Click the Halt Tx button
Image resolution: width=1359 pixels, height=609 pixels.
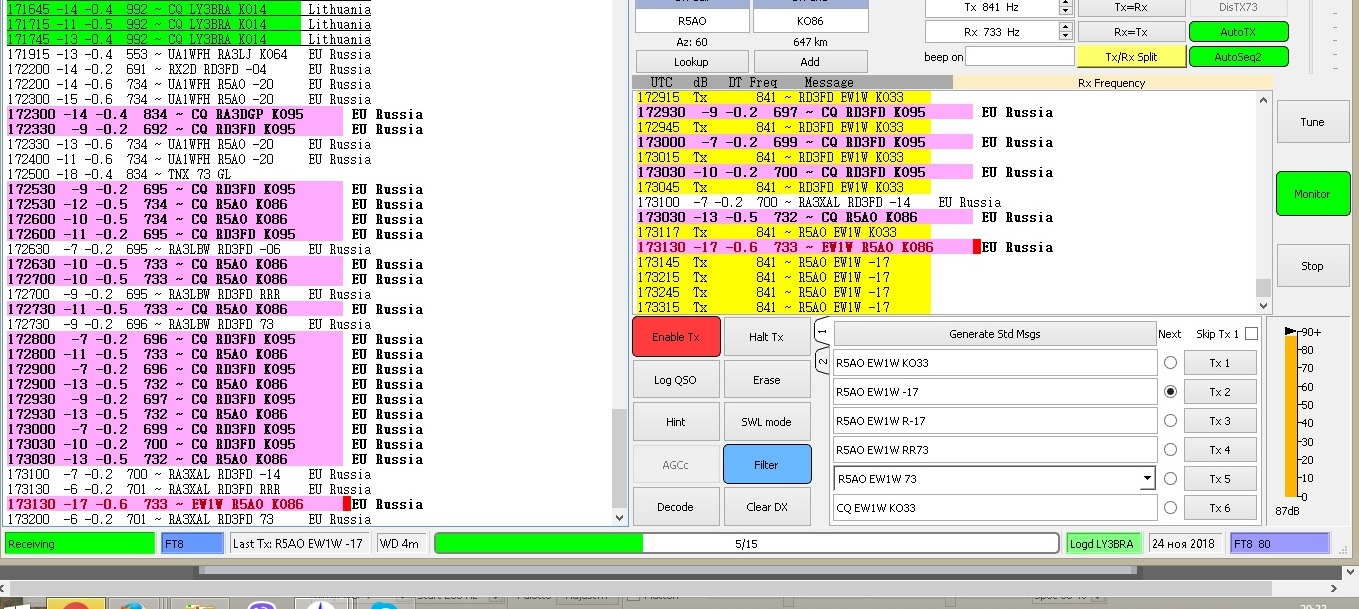[x=766, y=337]
